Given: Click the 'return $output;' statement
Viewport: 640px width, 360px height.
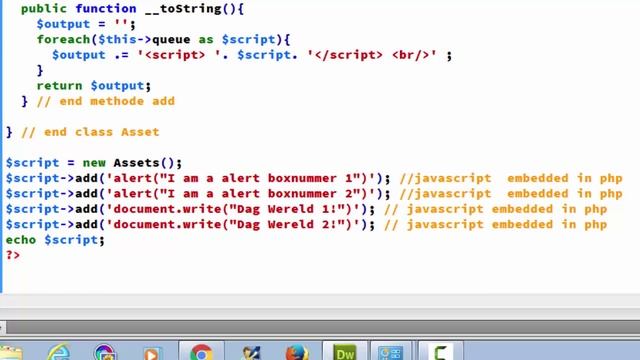Looking at the screenshot, I should (94, 86).
